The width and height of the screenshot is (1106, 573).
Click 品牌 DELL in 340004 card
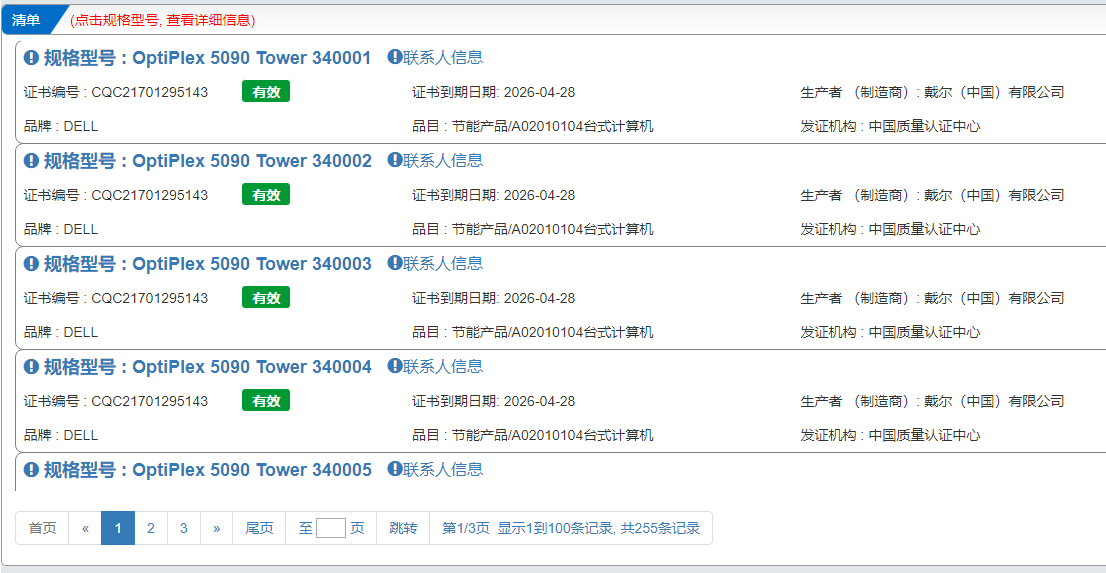(61, 435)
